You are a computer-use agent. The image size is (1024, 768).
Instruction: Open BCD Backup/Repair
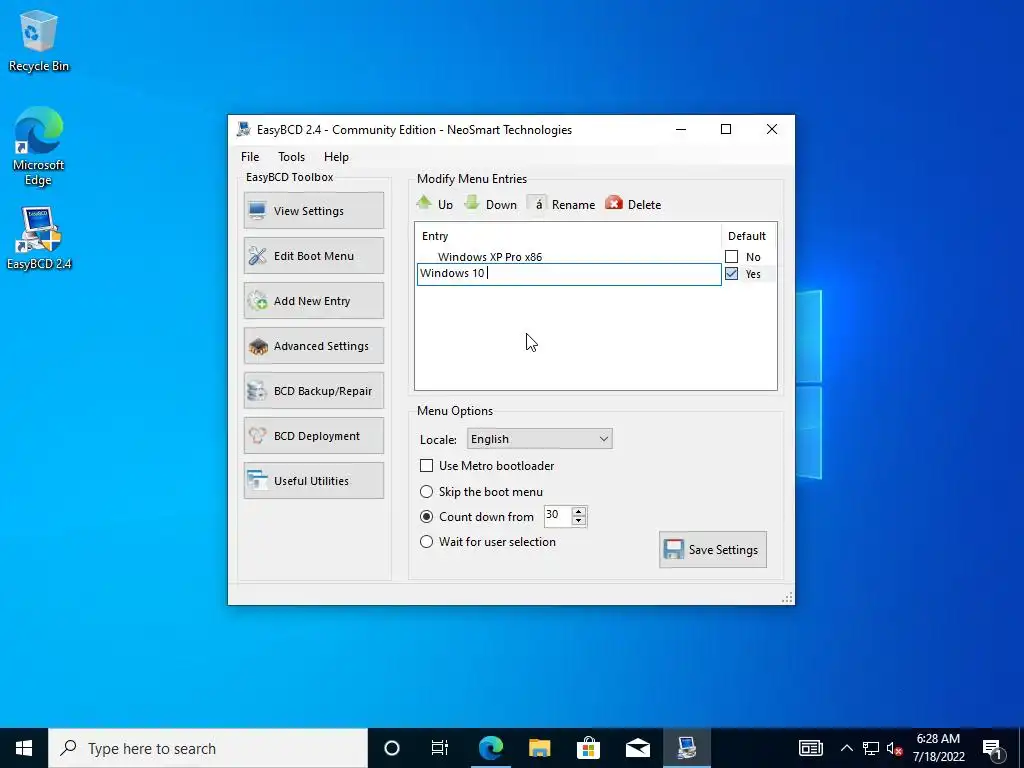[313, 391]
